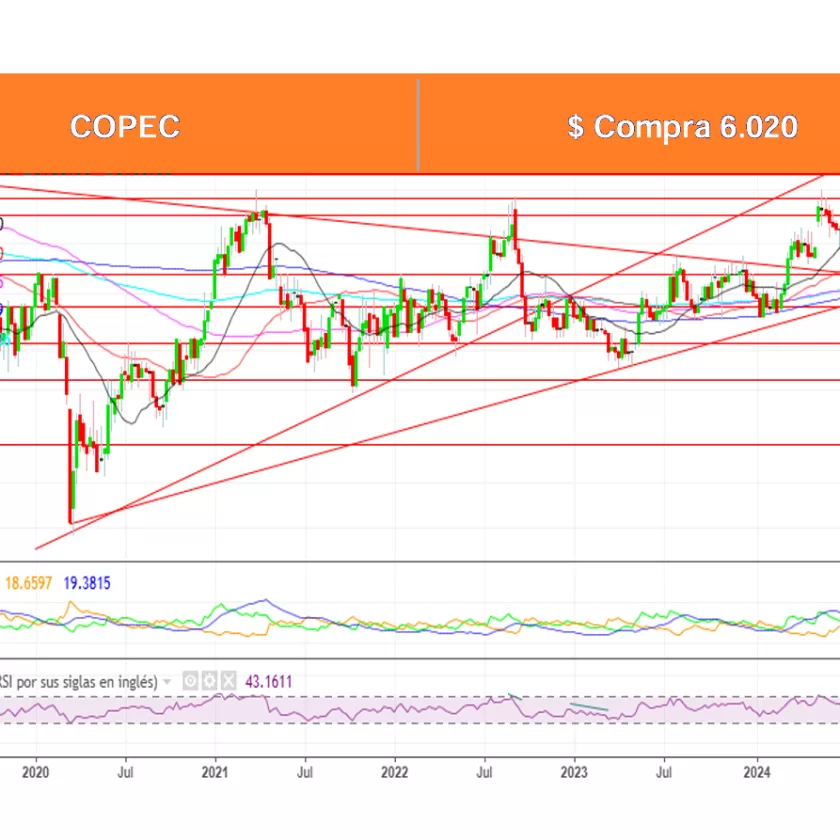This screenshot has height=840, width=840.
Task: Select the 2024 time axis label
Action: [757, 772]
